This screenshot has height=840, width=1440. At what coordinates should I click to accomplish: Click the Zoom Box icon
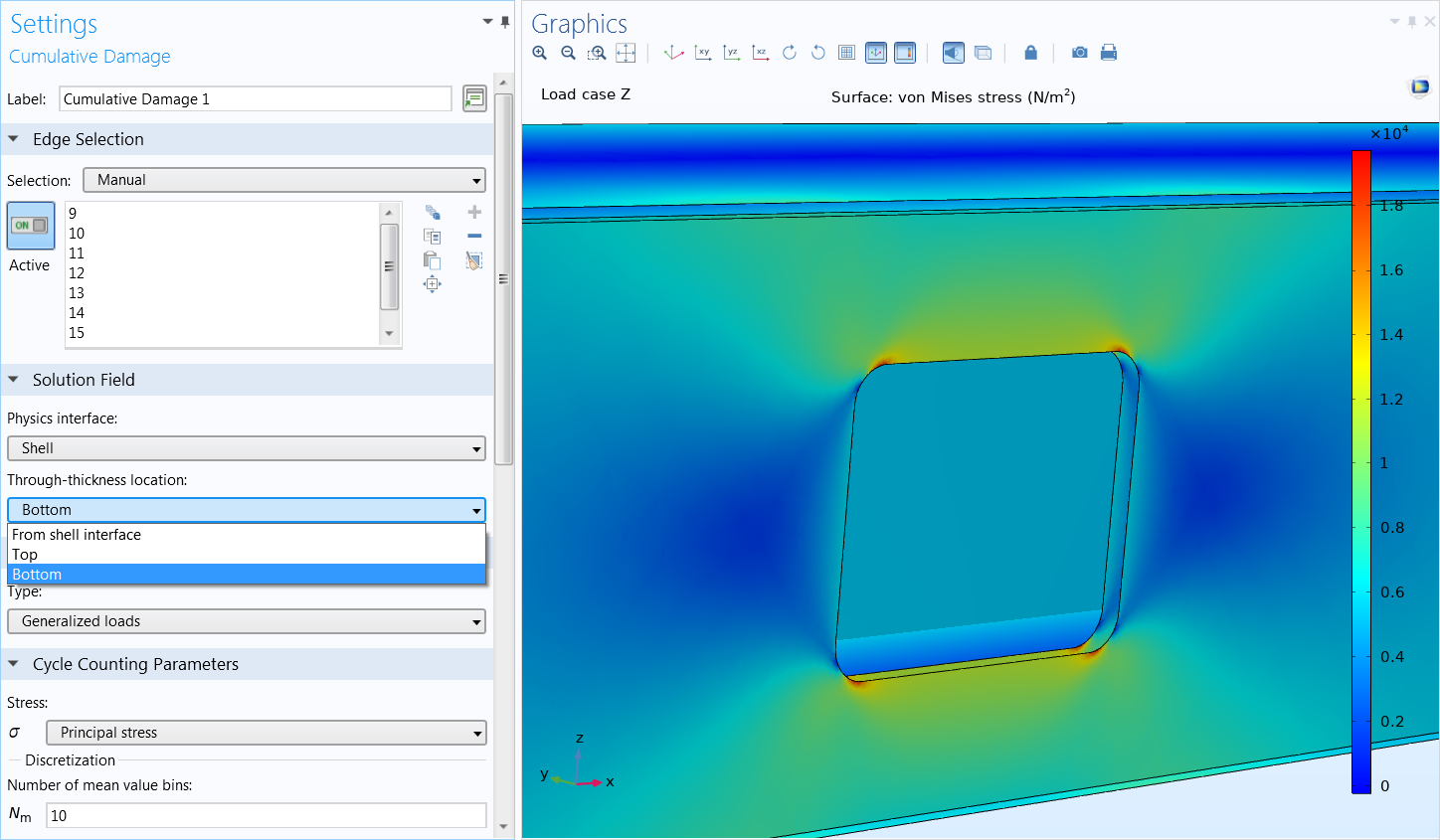(x=597, y=53)
